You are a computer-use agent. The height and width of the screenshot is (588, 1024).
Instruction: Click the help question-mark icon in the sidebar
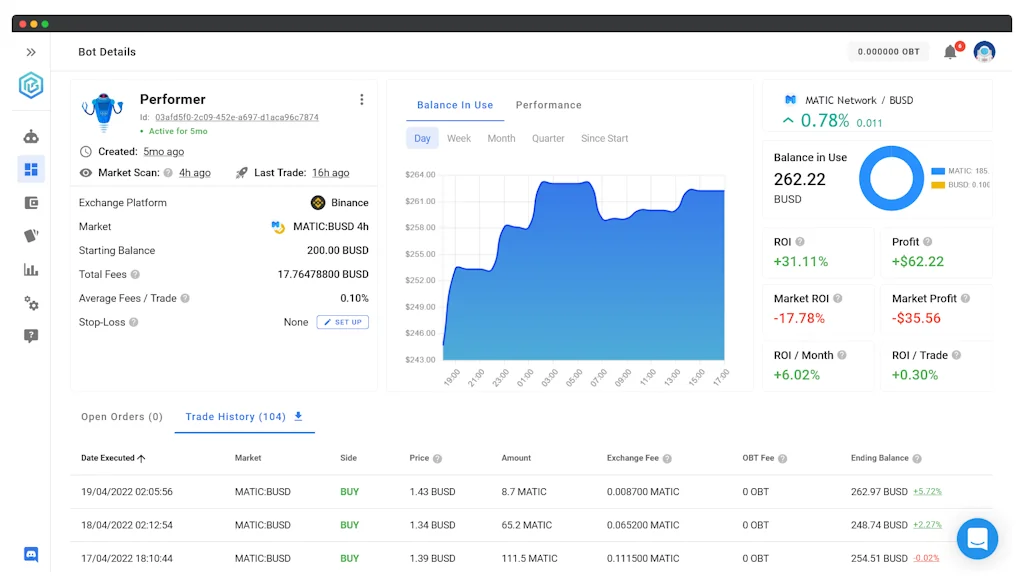(x=31, y=336)
